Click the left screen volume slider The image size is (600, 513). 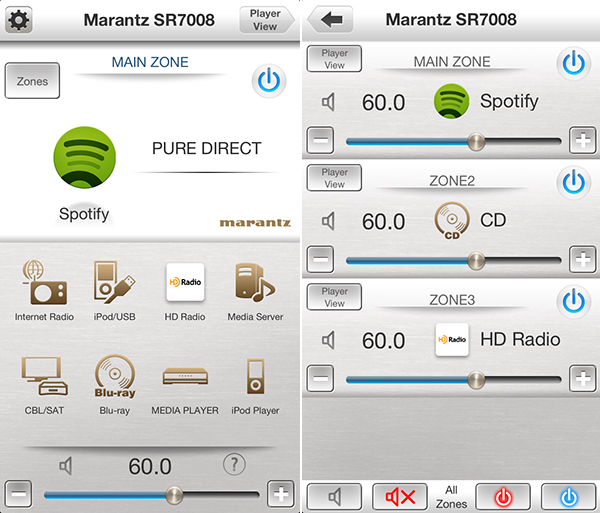pyautogui.click(x=152, y=495)
